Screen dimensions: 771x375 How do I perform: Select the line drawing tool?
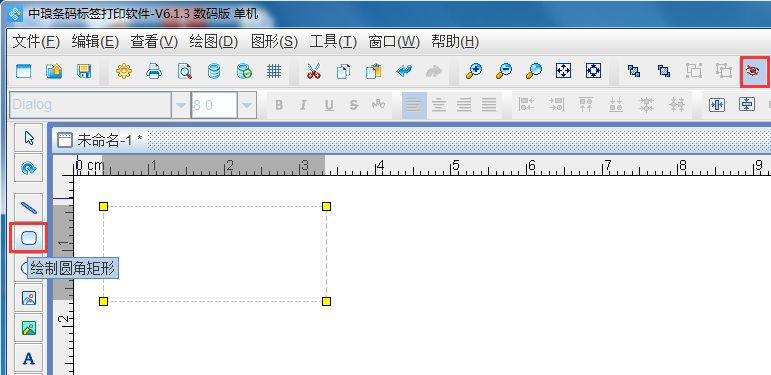[x=29, y=207]
